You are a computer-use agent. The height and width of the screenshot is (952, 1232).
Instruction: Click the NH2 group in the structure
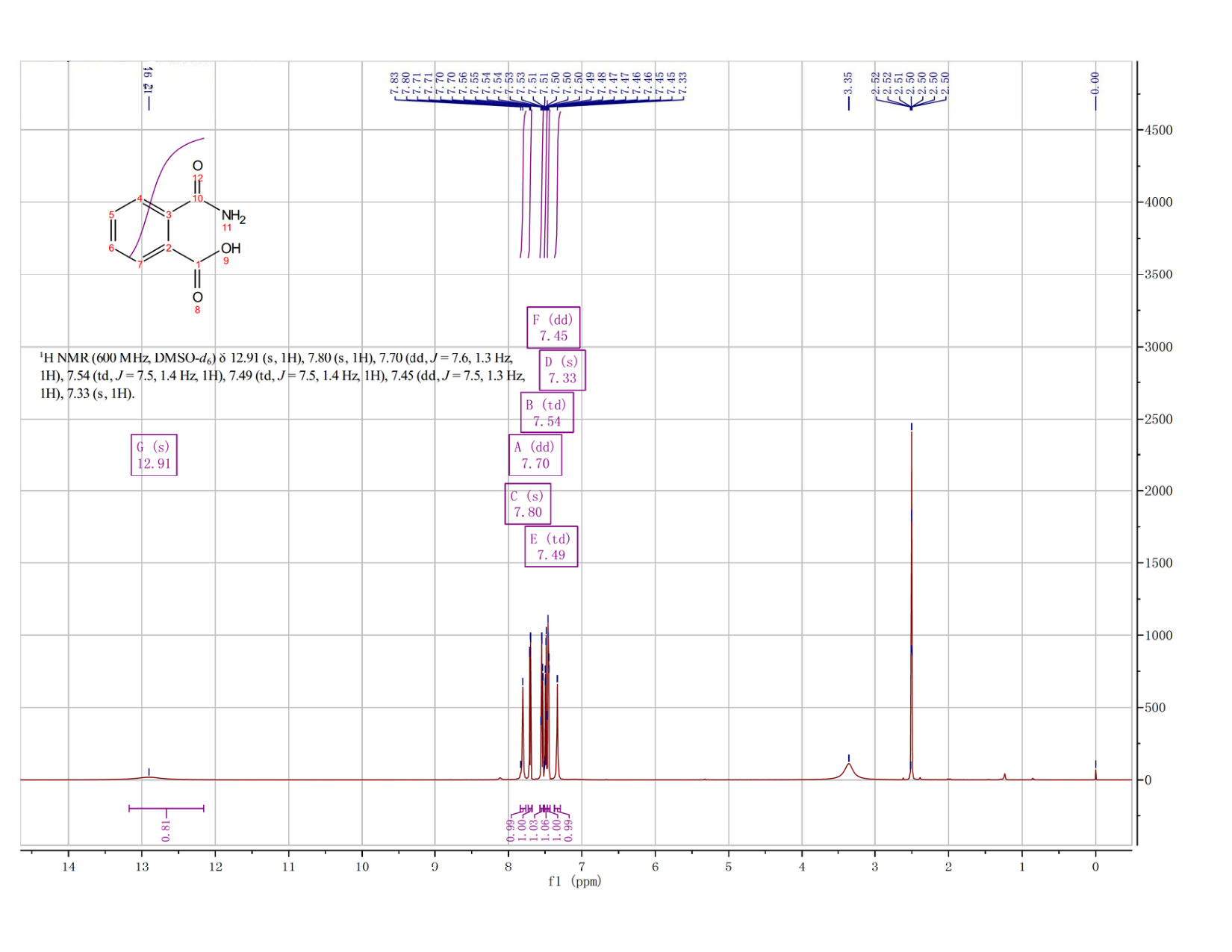(x=233, y=216)
